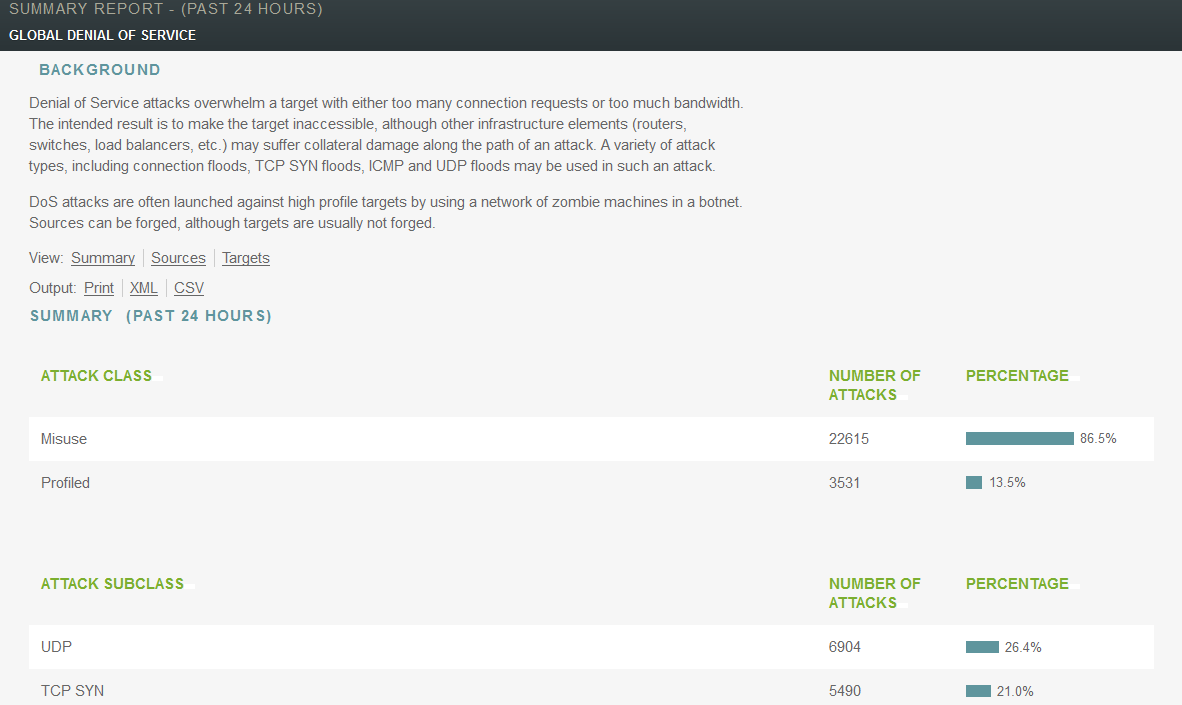1182x705 pixels.
Task: Go to the Targets view
Action: click(x=246, y=258)
